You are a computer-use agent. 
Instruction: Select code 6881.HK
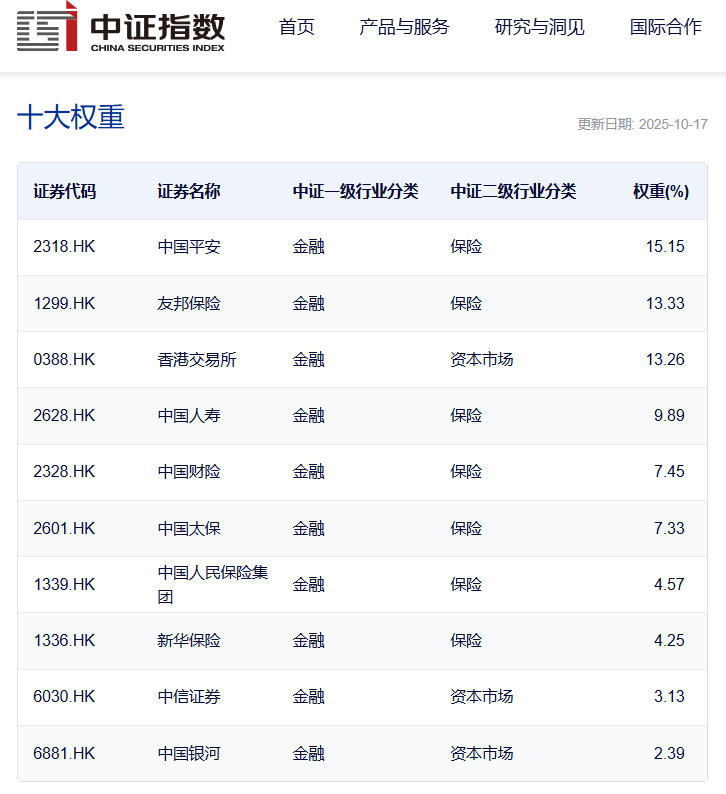click(64, 753)
